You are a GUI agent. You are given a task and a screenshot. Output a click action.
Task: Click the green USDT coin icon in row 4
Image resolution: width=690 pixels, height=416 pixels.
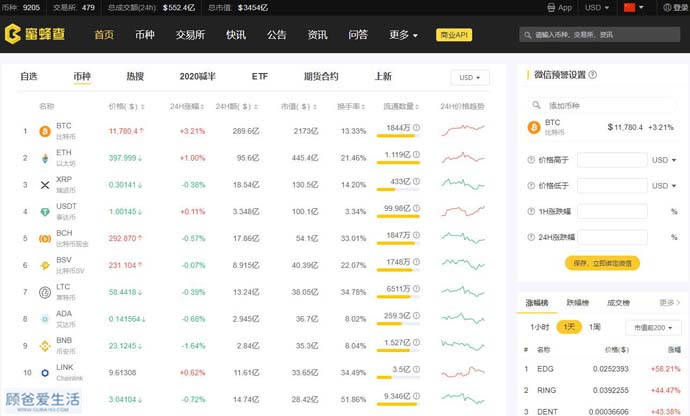click(x=45, y=212)
